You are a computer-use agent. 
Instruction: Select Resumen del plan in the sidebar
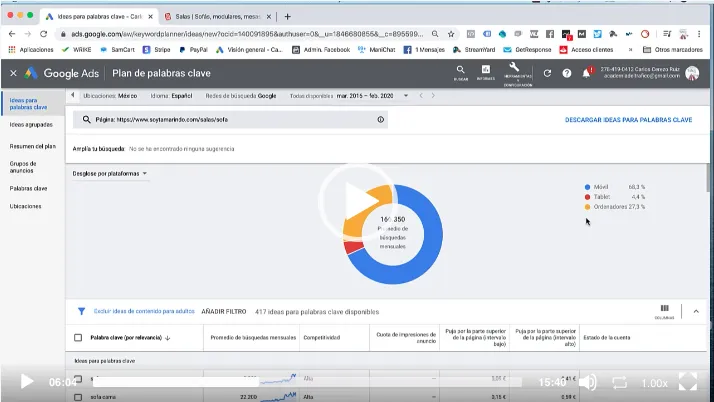pyautogui.click(x=32, y=146)
